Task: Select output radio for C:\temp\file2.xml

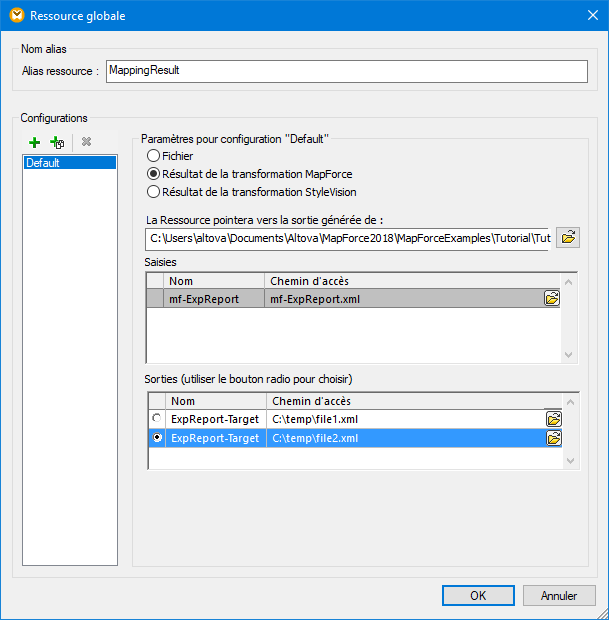Action: click(x=156, y=438)
